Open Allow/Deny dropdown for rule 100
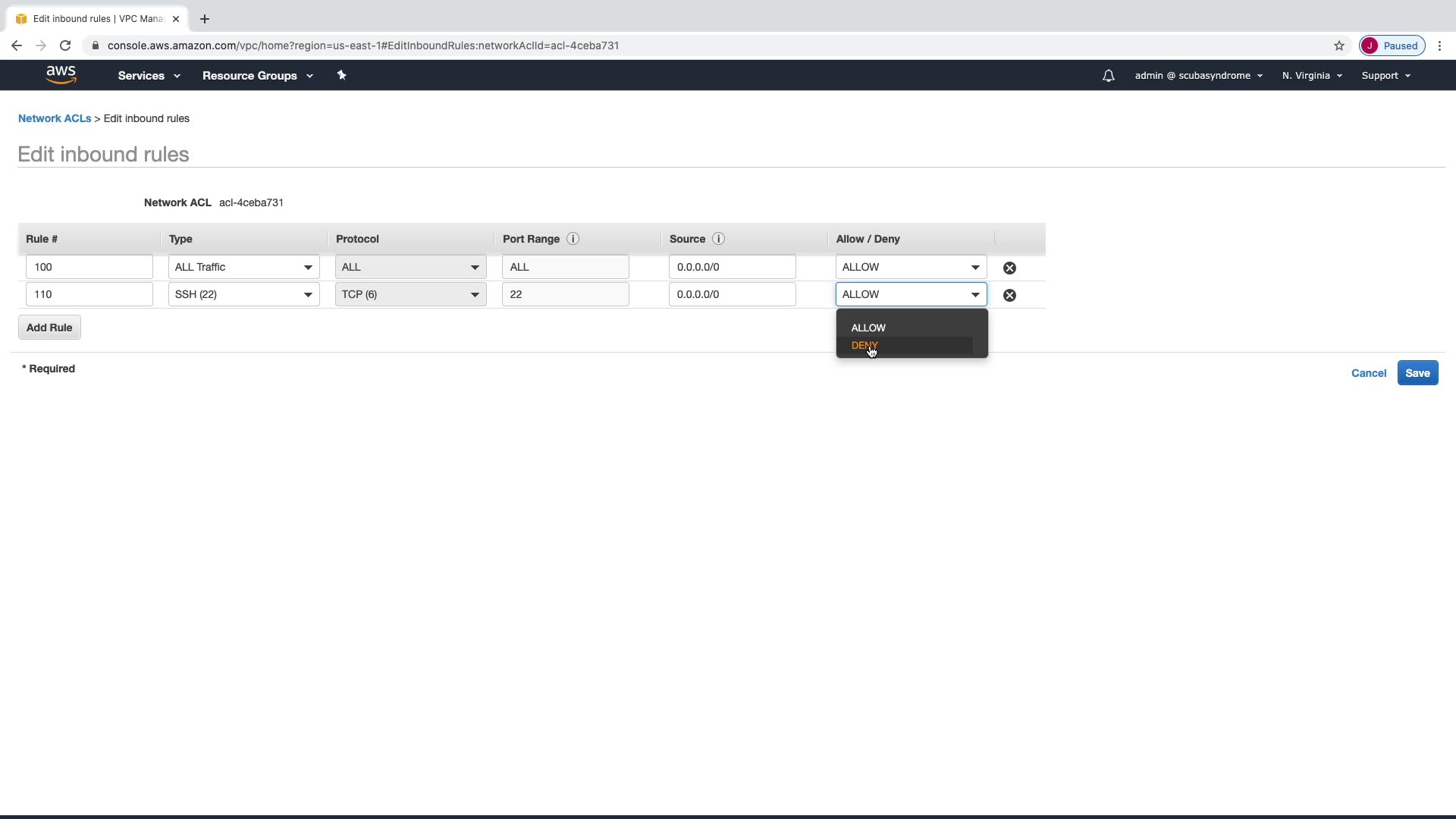The width and height of the screenshot is (1456, 819). coord(911,267)
